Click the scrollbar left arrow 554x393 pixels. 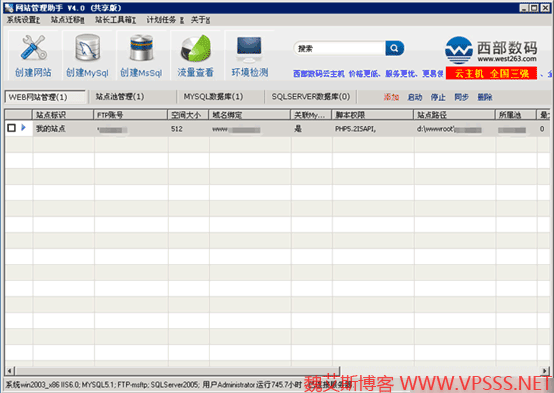point(10,371)
